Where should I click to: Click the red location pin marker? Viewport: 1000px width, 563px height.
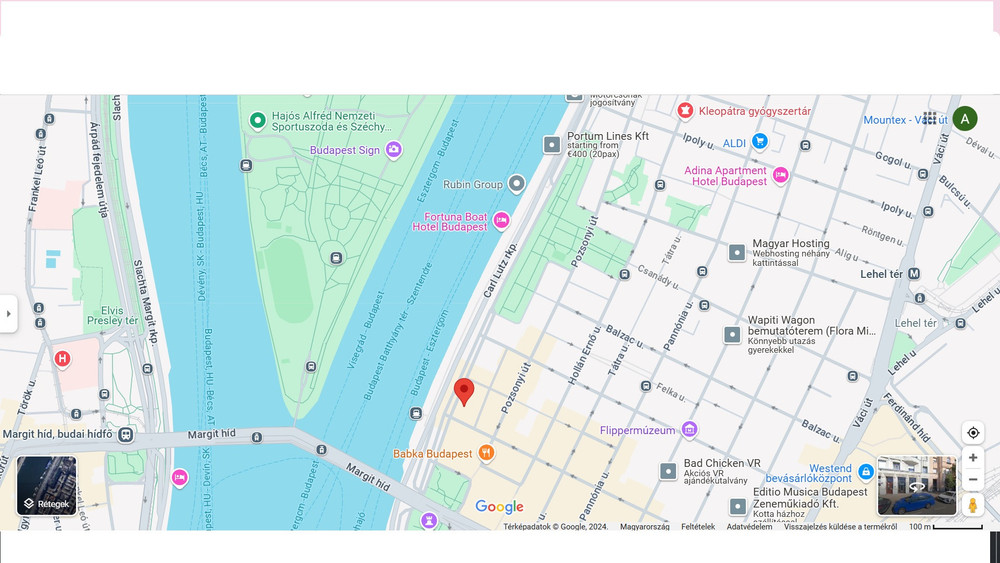pos(464,391)
